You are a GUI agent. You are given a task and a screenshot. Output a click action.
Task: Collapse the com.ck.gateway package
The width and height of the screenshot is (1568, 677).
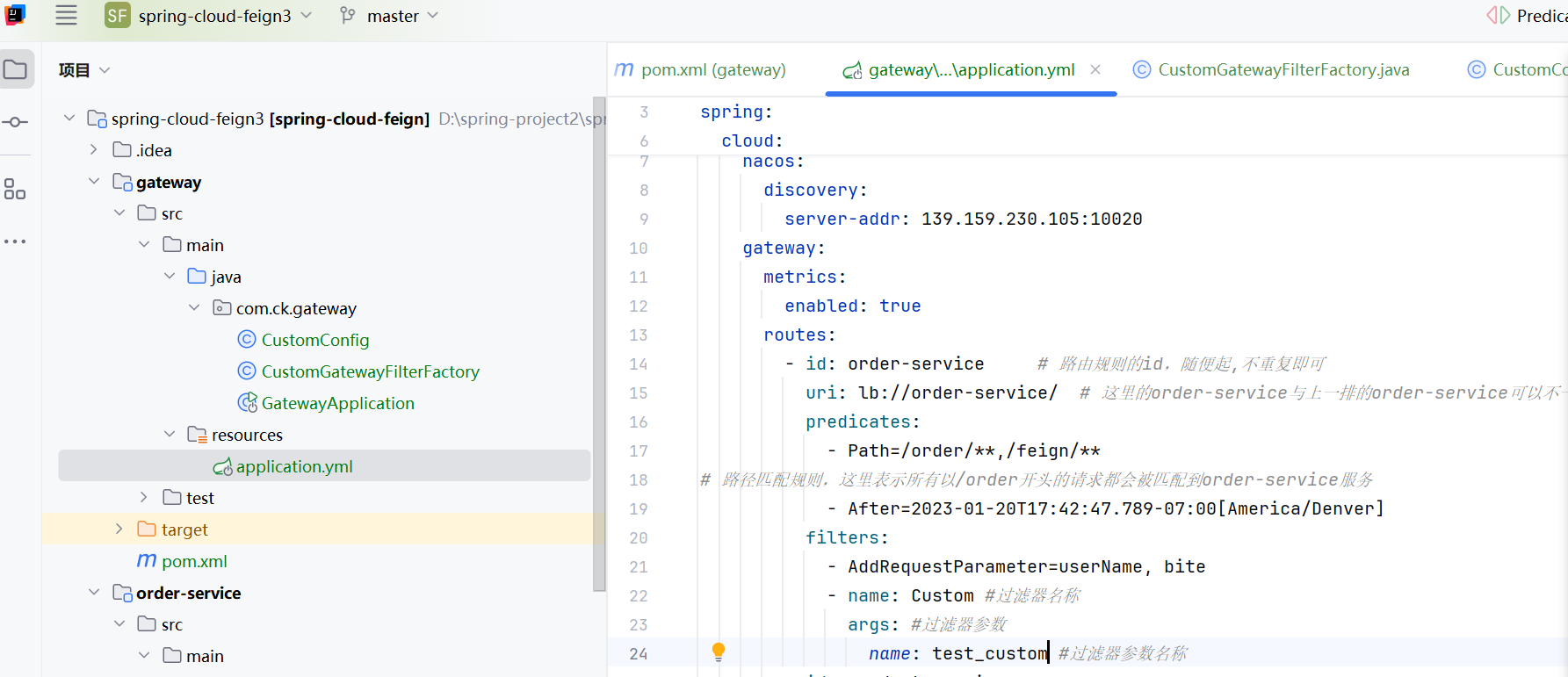click(194, 307)
